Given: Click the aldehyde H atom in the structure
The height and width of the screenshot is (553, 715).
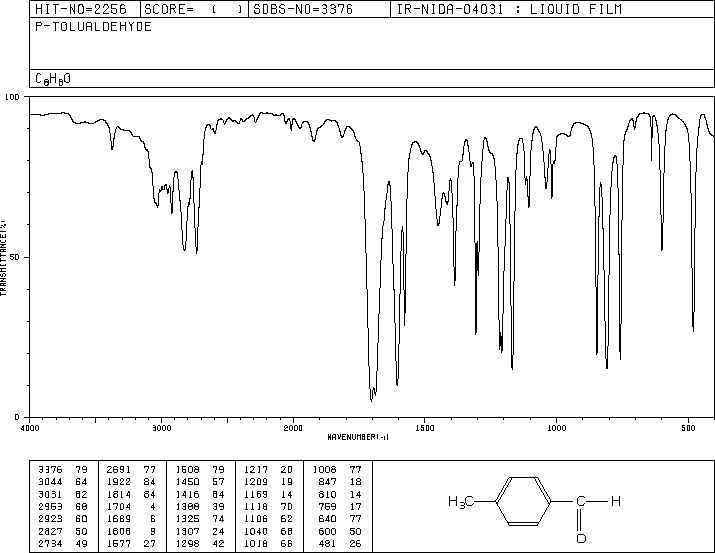Looking at the screenshot, I should (616, 501).
